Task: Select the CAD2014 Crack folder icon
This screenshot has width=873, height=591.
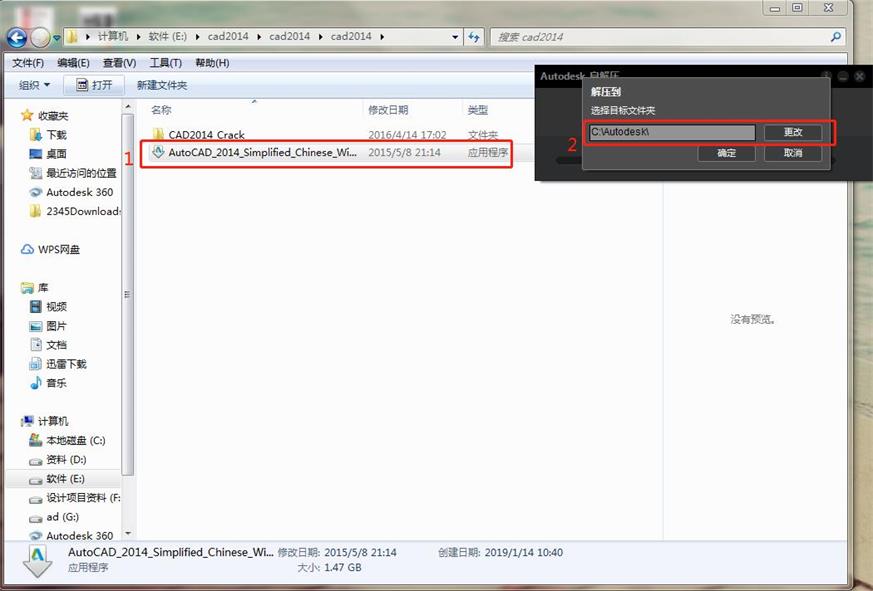Action: point(158,134)
